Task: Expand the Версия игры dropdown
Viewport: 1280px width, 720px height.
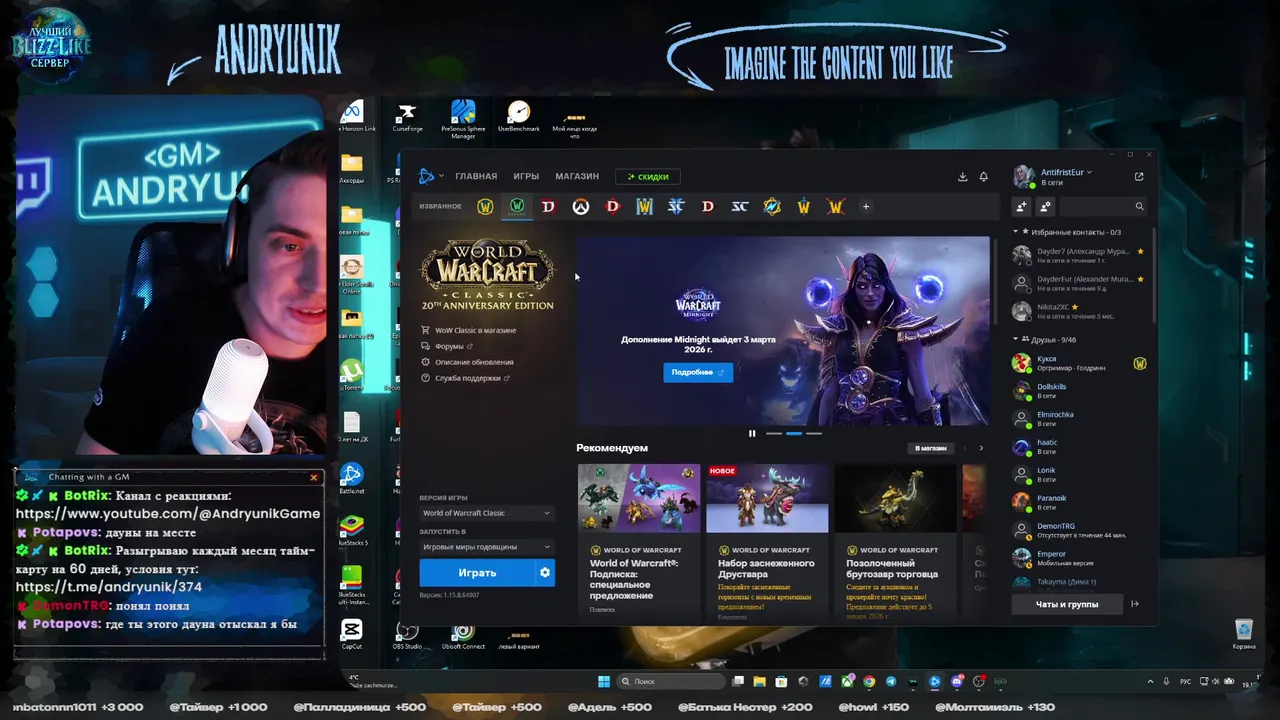Action: click(486, 513)
